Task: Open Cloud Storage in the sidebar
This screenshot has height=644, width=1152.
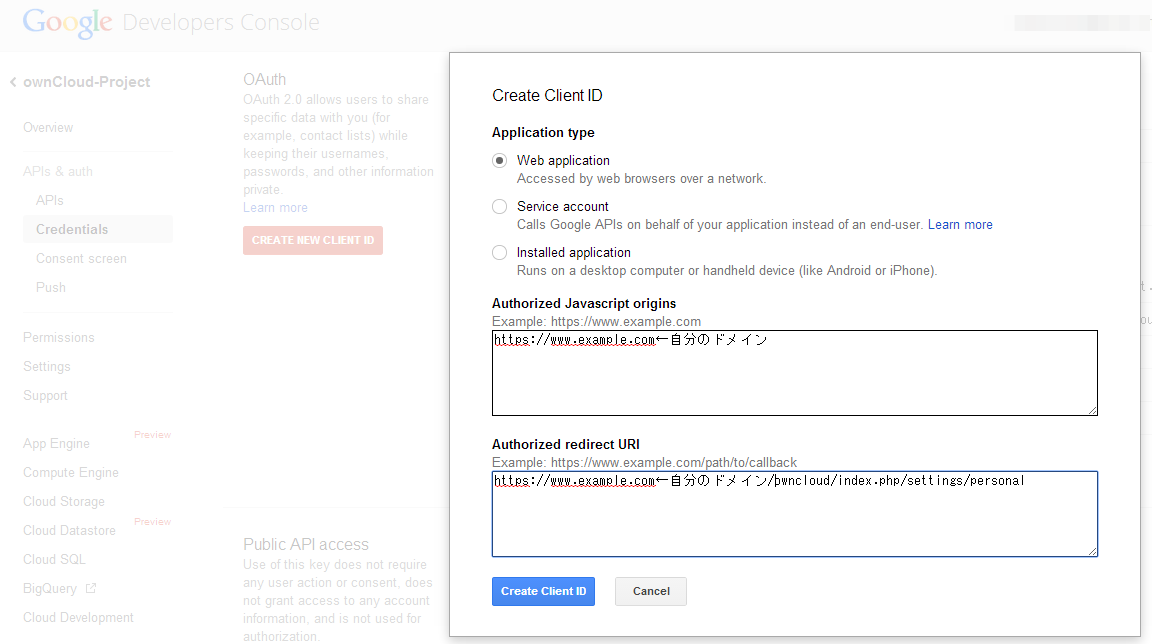Action: [64, 502]
